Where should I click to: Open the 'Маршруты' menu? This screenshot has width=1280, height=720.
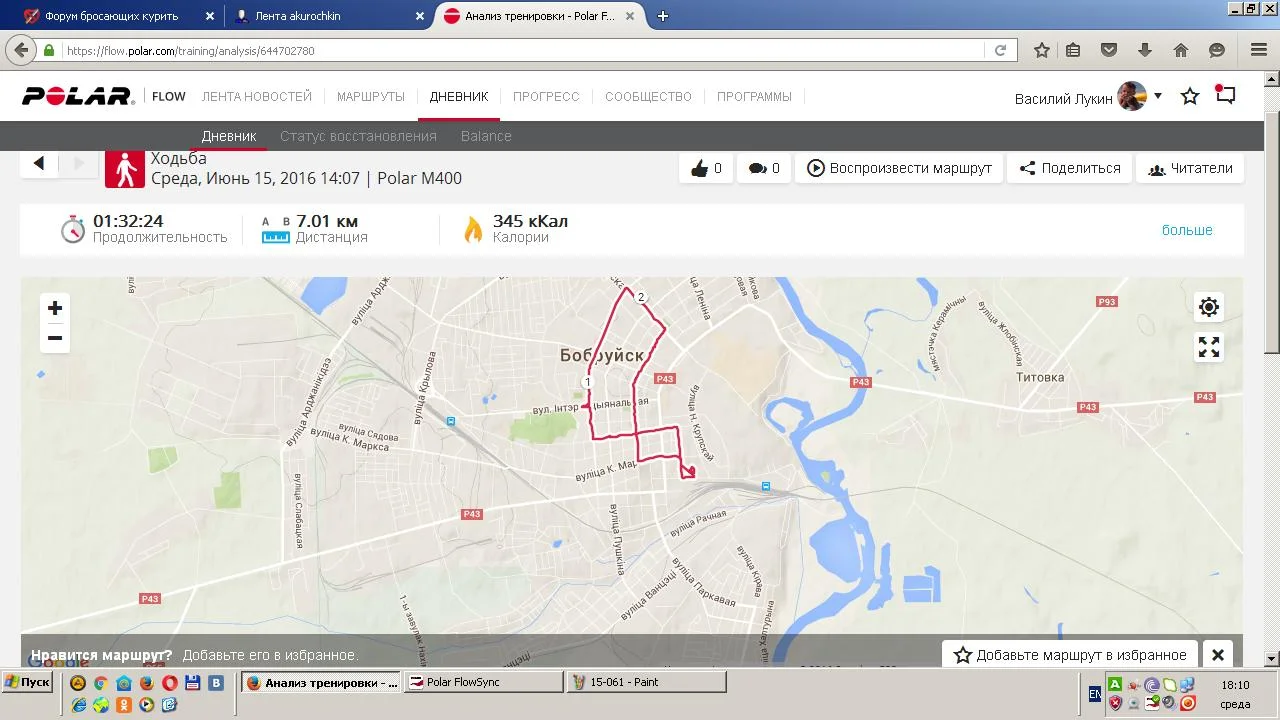pos(371,96)
